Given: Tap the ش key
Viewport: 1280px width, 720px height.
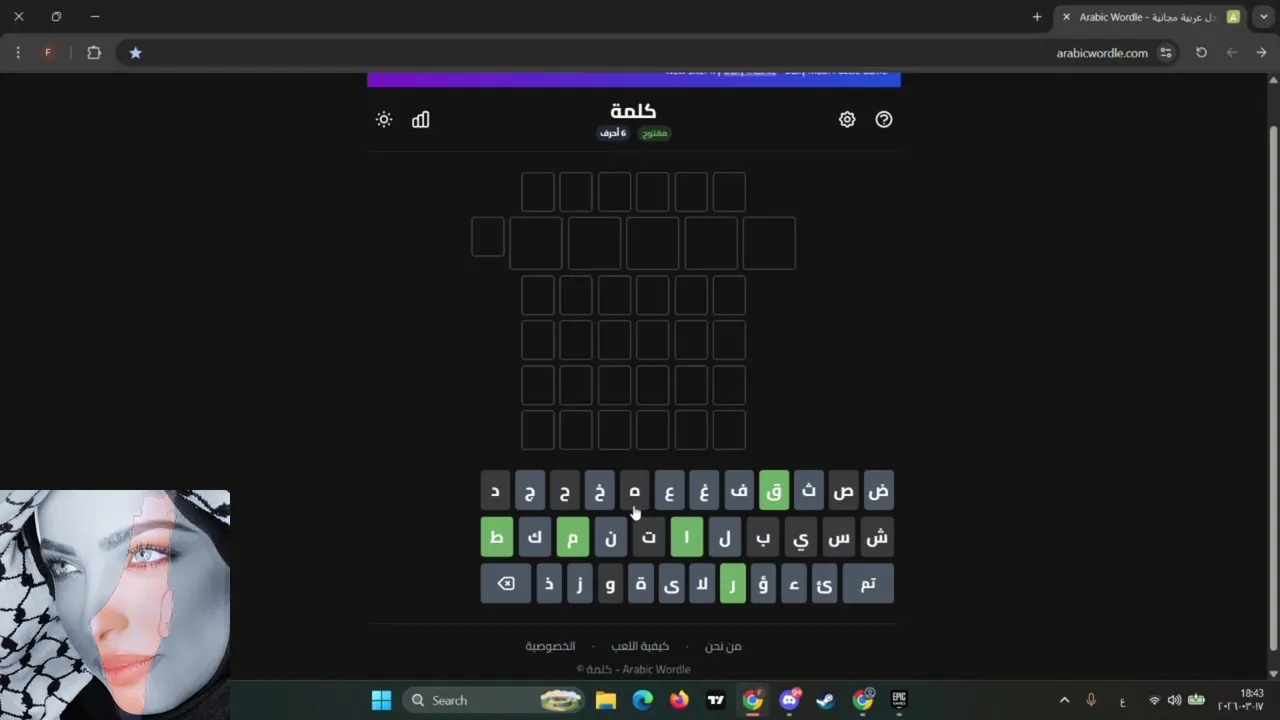Looking at the screenshot, I should 877,537.
